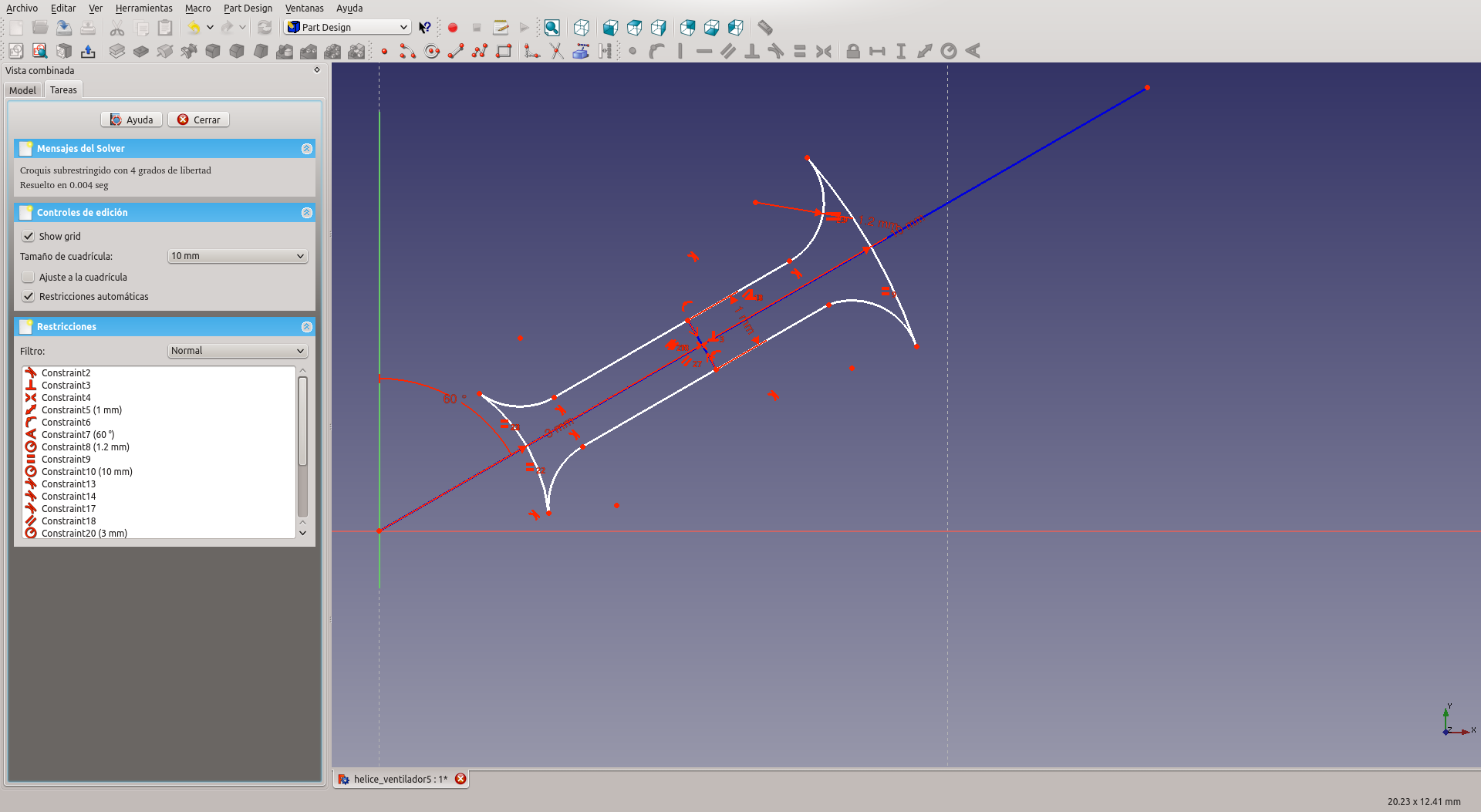The height and width of the screenshot is (812, 1481).
Task: Switch to the Model tab
Action: coord(23,90)
